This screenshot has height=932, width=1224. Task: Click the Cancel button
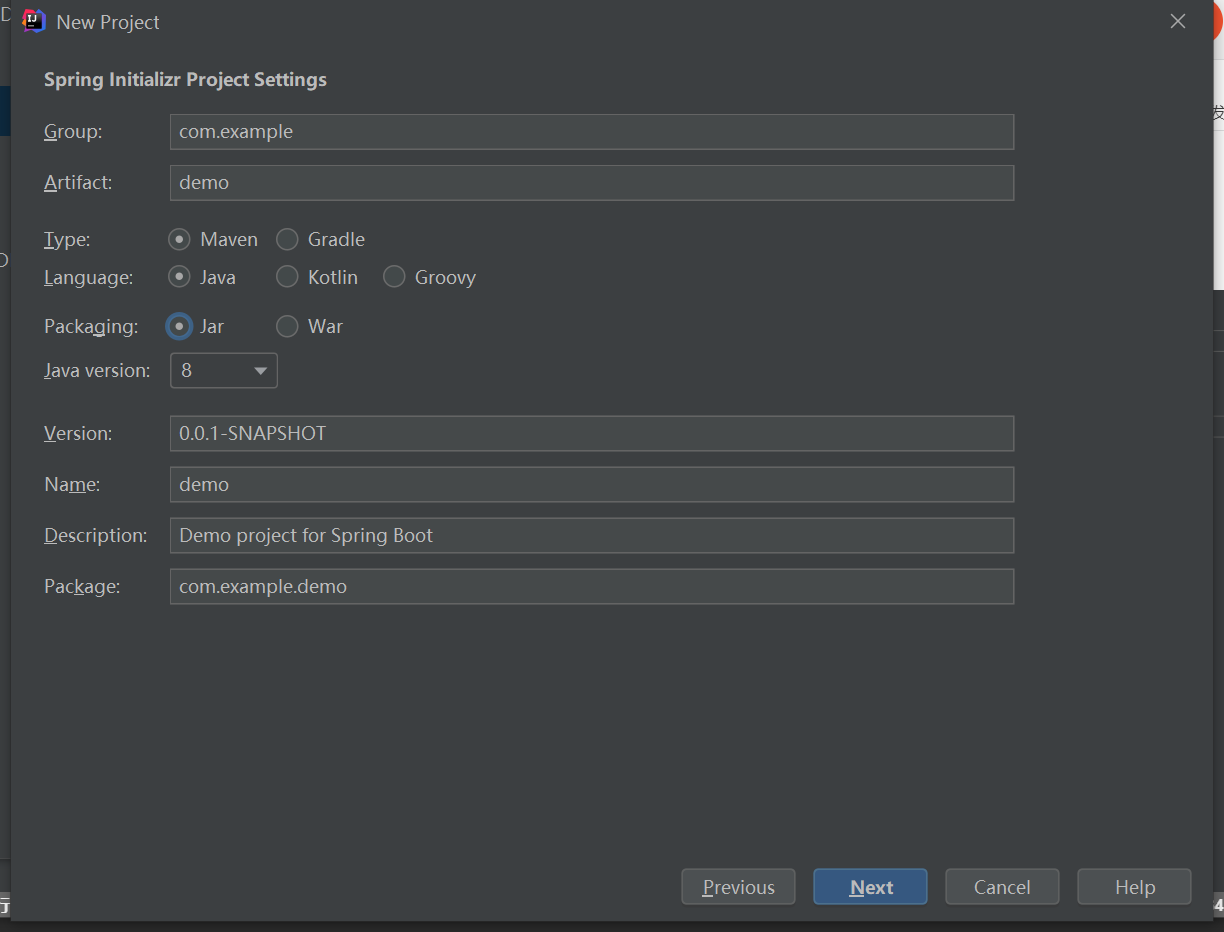[1001, 886]
